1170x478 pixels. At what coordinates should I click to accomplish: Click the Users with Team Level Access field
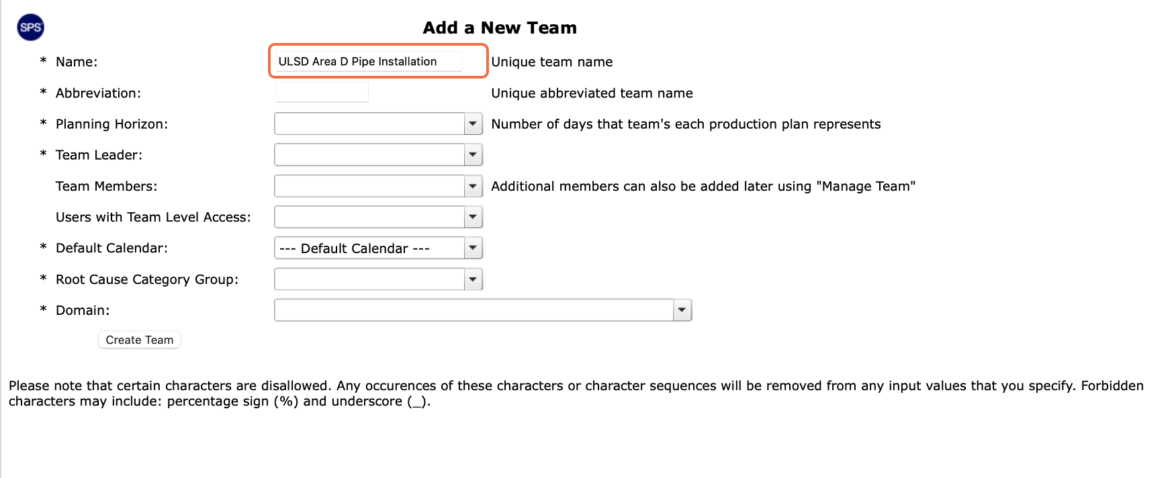[x=369, y=217]
